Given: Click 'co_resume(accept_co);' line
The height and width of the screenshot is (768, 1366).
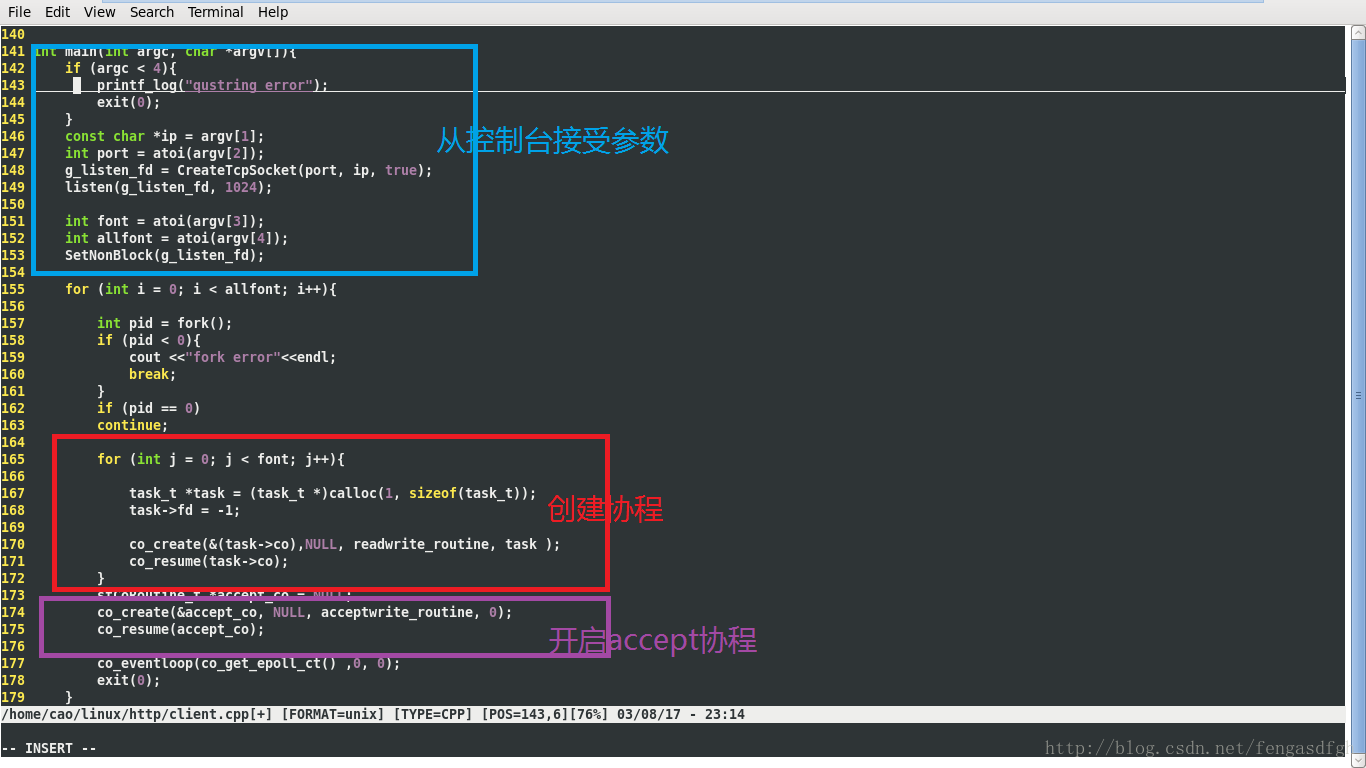Looking at the screenshot, I should click(x=181, y=629).
